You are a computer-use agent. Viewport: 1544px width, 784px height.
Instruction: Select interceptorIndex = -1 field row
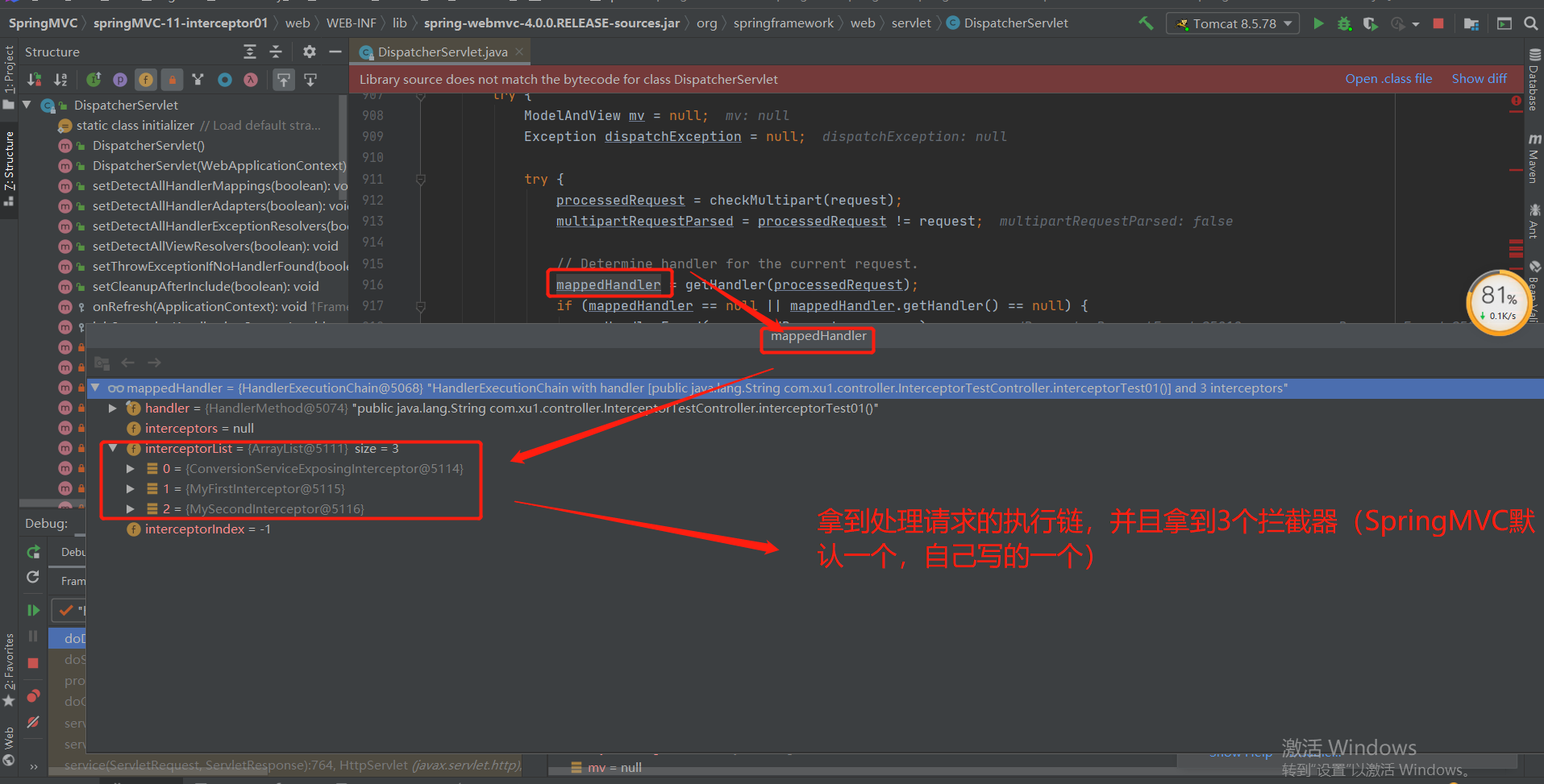pos(207,529)
